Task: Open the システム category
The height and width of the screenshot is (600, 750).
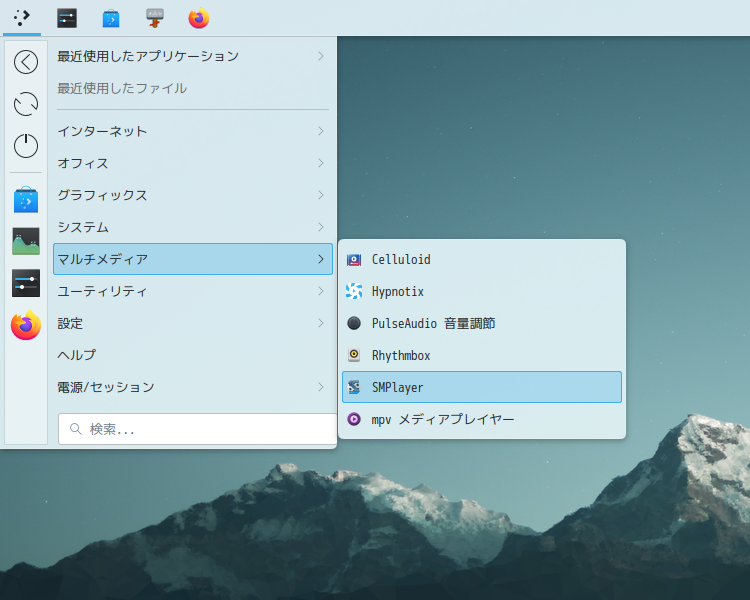Action: [x=193, y=227]
